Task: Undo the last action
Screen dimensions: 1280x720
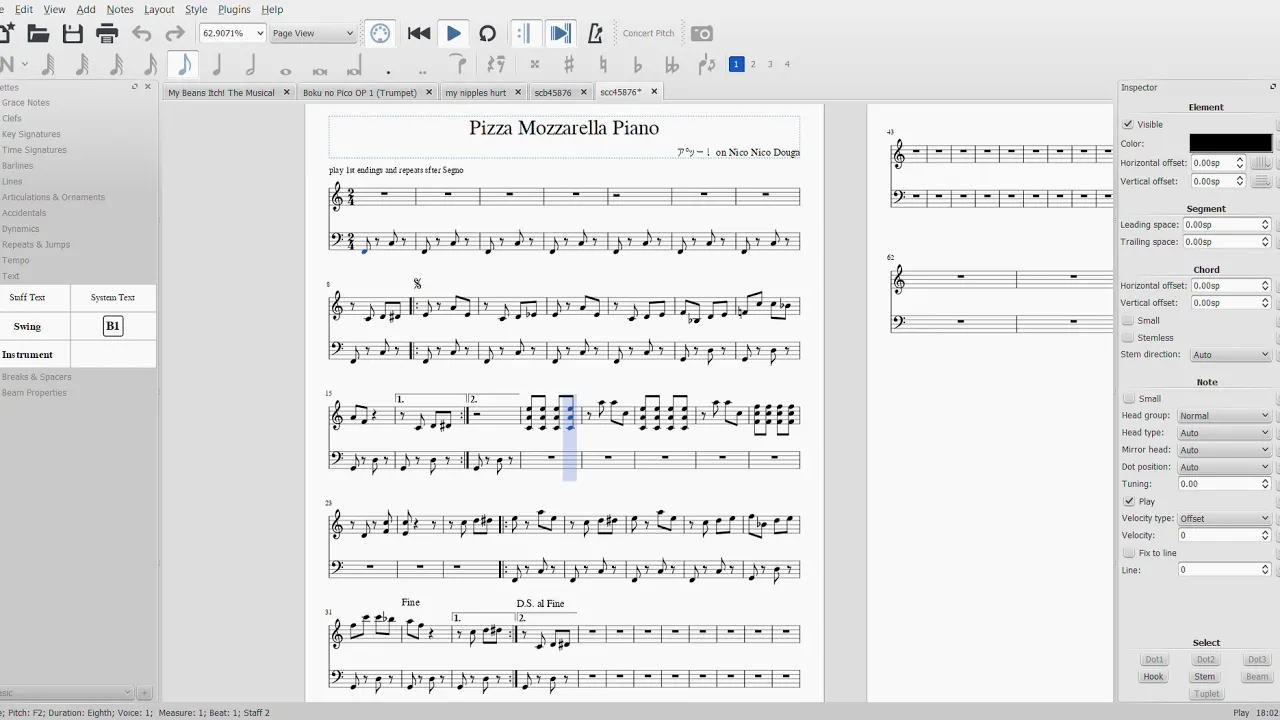Action: pos(142,33)
